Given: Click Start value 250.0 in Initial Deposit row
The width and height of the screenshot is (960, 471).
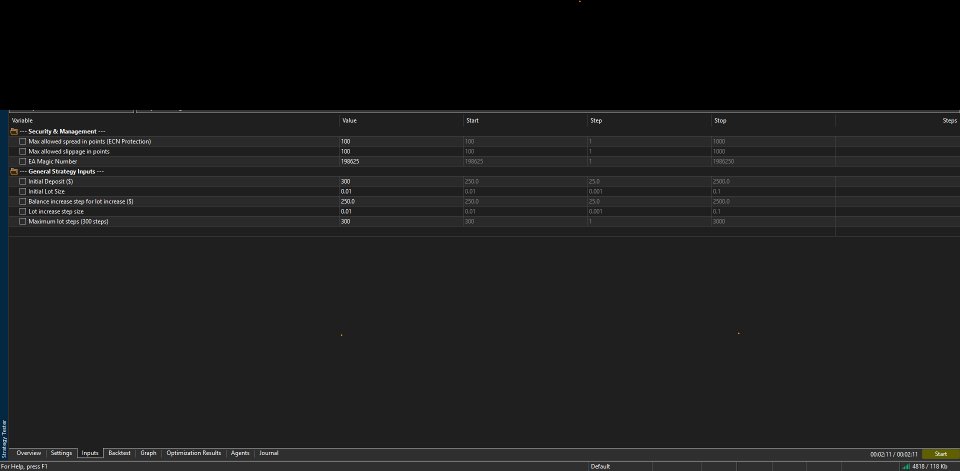Looking at the screenshot, I should point(525,181).
